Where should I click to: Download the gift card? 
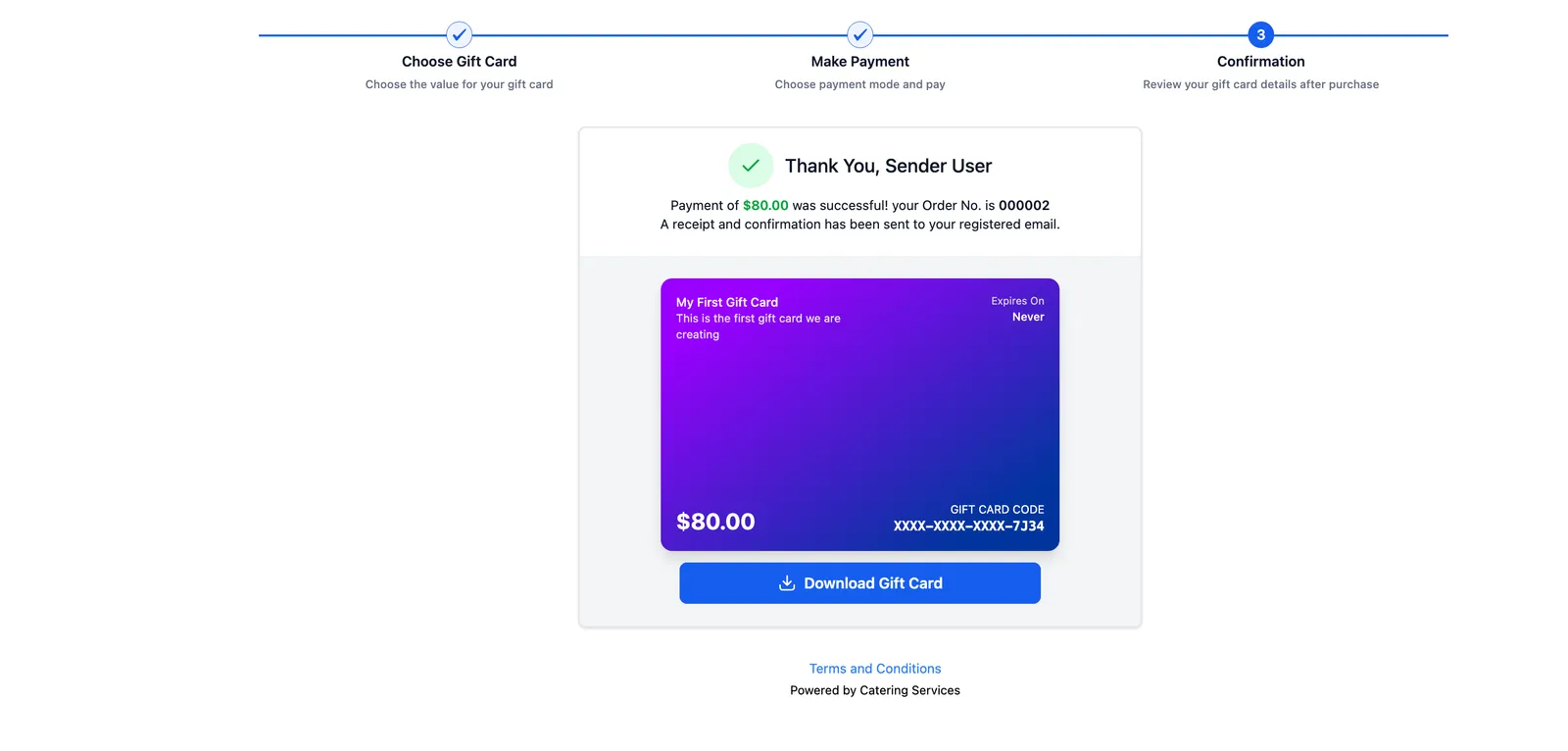tap(859, 583)
